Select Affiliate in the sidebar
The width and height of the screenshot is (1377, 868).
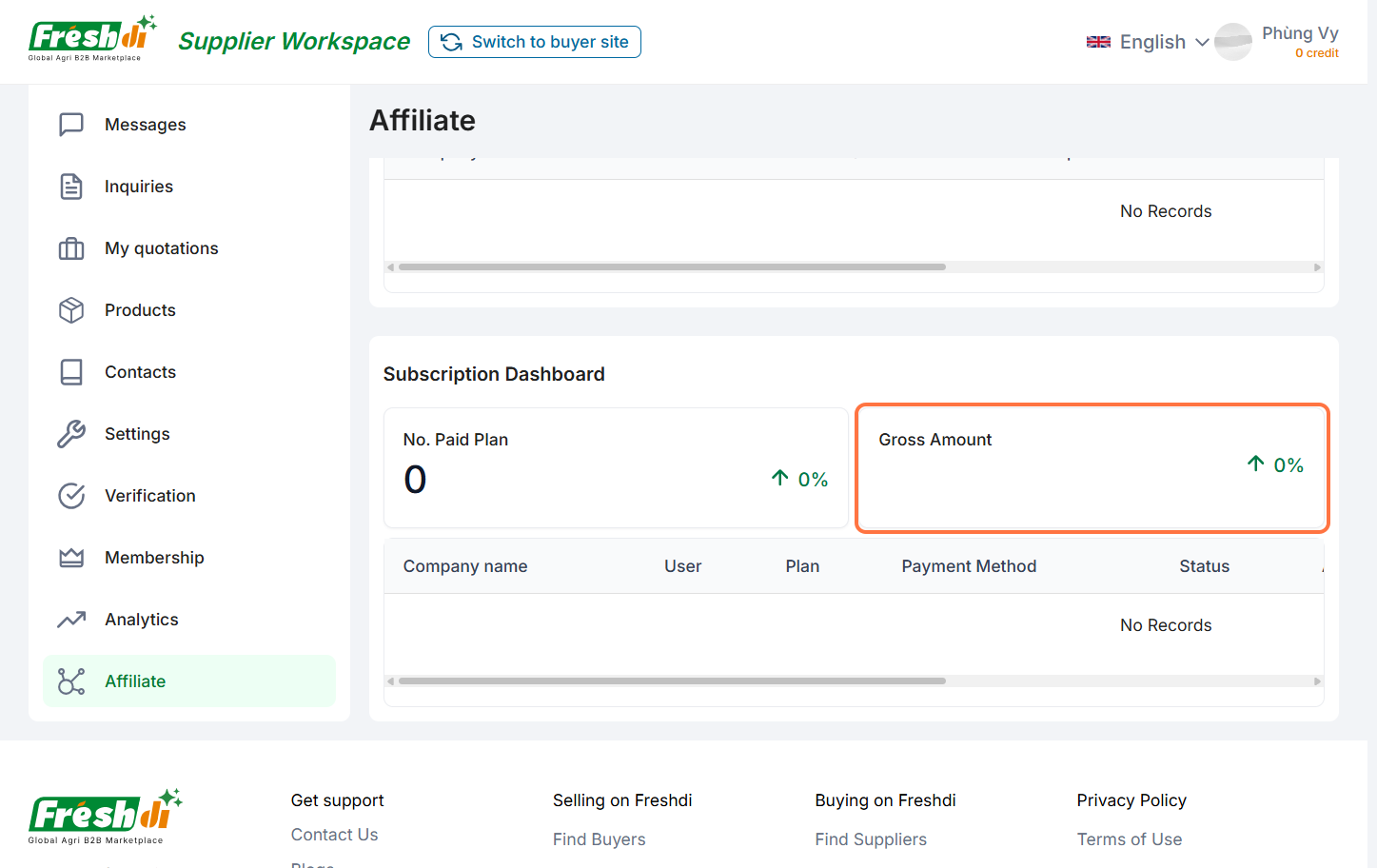pos(135,681)
